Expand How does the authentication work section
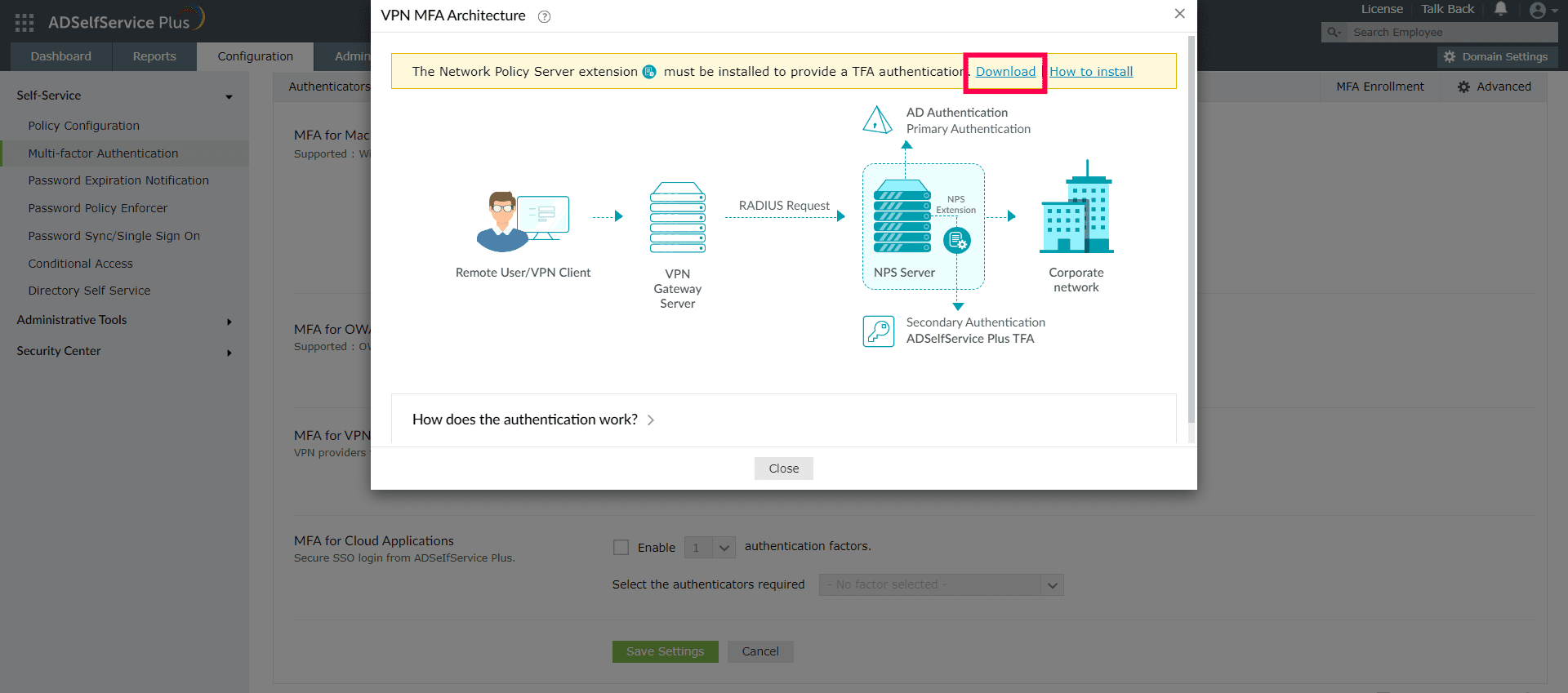The width and height of the screenshot is (1568, 693). [533, 420]
